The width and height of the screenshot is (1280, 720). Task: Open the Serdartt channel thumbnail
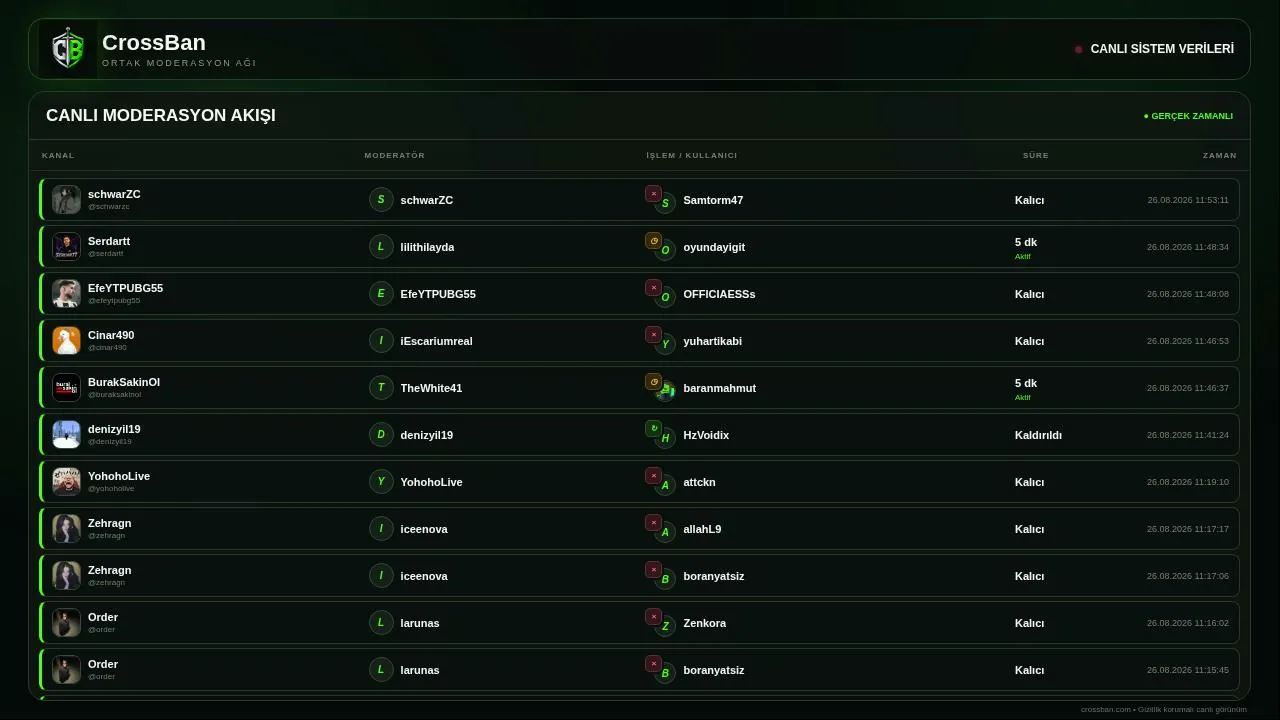[x=67, y=247]
